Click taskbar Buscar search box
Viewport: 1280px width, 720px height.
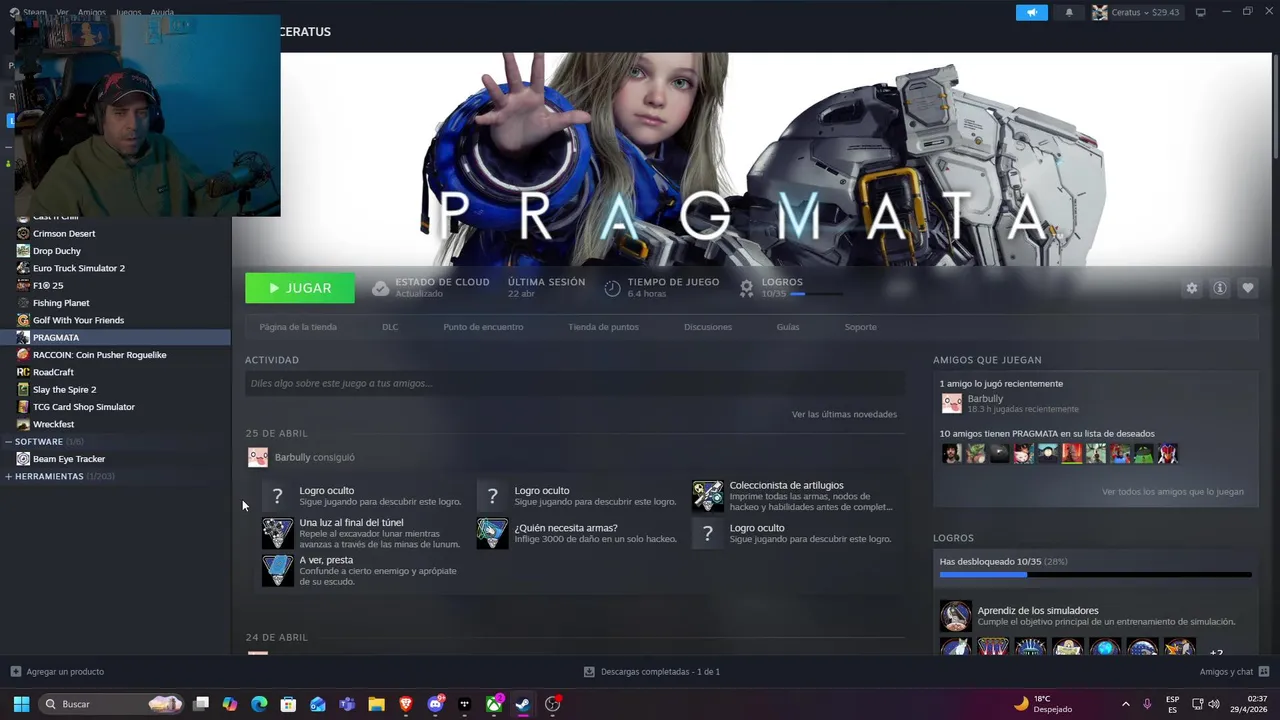[x=112, y=704]
